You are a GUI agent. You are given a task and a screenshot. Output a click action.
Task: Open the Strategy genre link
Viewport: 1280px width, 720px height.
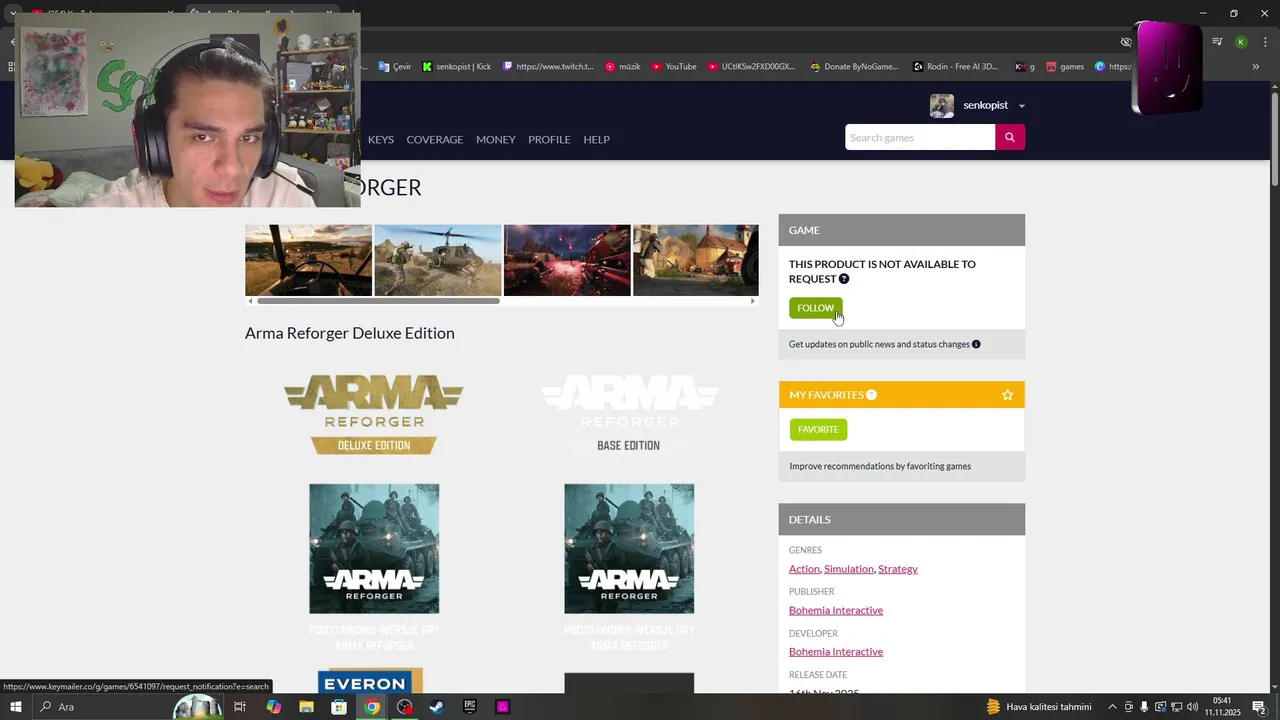click(x=898, y=569)
